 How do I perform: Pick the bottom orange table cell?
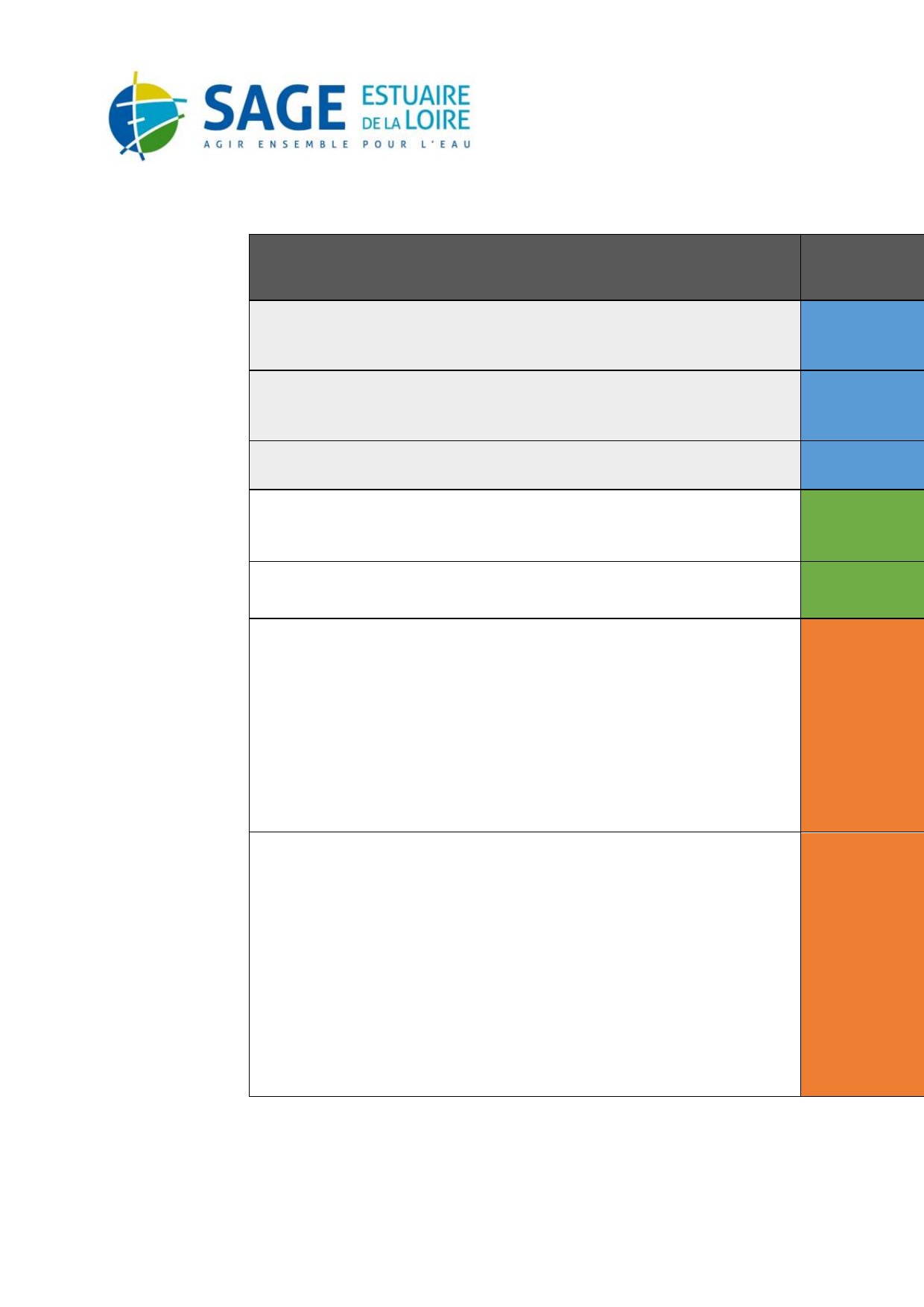pyautogui.click(x=862, y=964)
